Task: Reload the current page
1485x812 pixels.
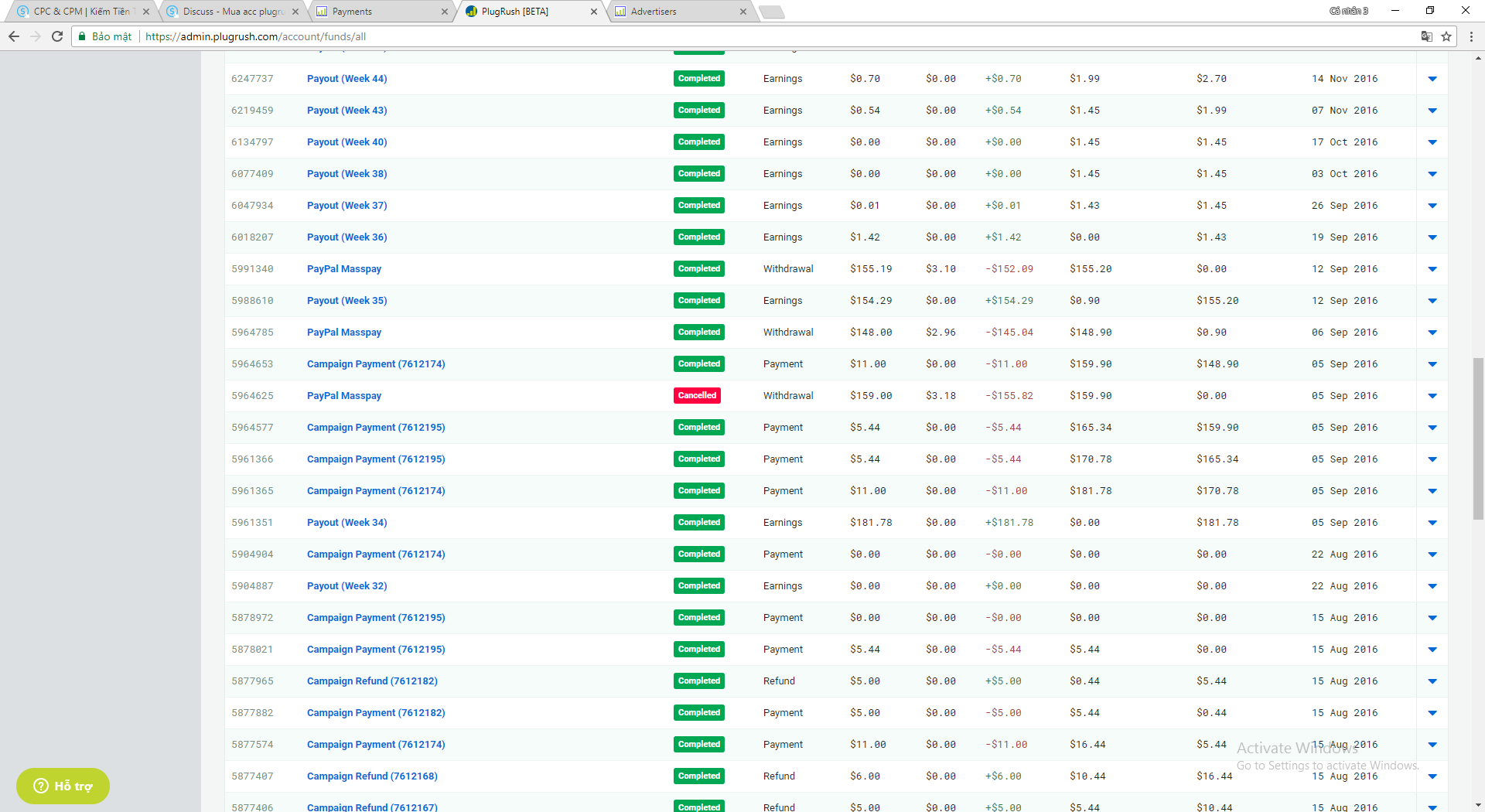Action: click(57, 36)
